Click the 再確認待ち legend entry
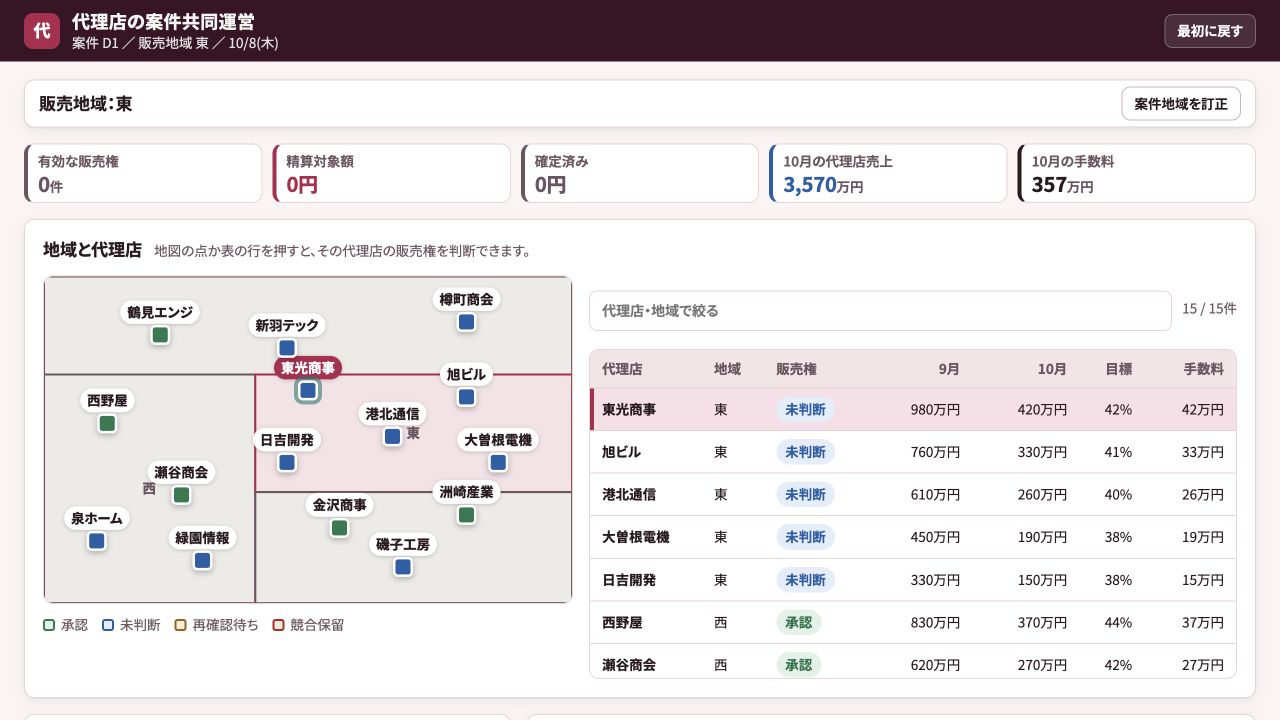This screenshot has width=1280, height=720. click(217, 625)
